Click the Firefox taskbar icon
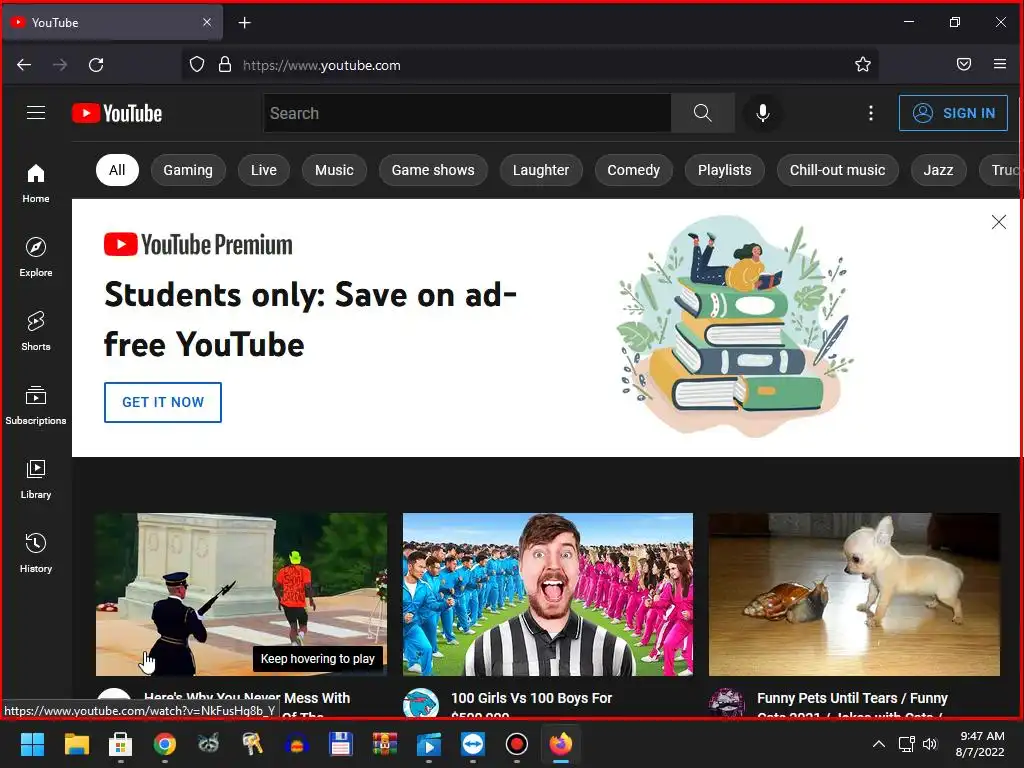1024x768 pixels. [x=561, y=744]
